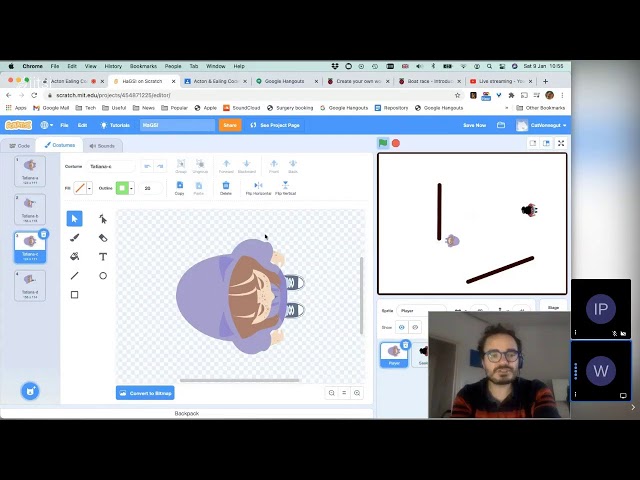The height and width of the screenshot is (480, 640).
Task: Move shape Backward one layer
Action: (247, 166)
